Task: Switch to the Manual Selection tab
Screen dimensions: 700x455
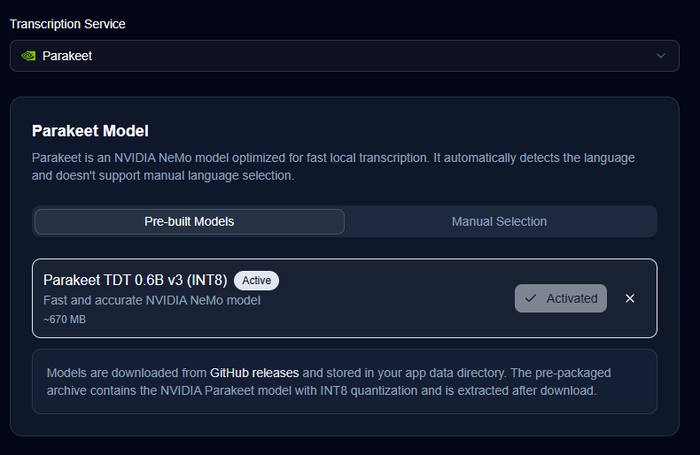Action: (499, 221)
